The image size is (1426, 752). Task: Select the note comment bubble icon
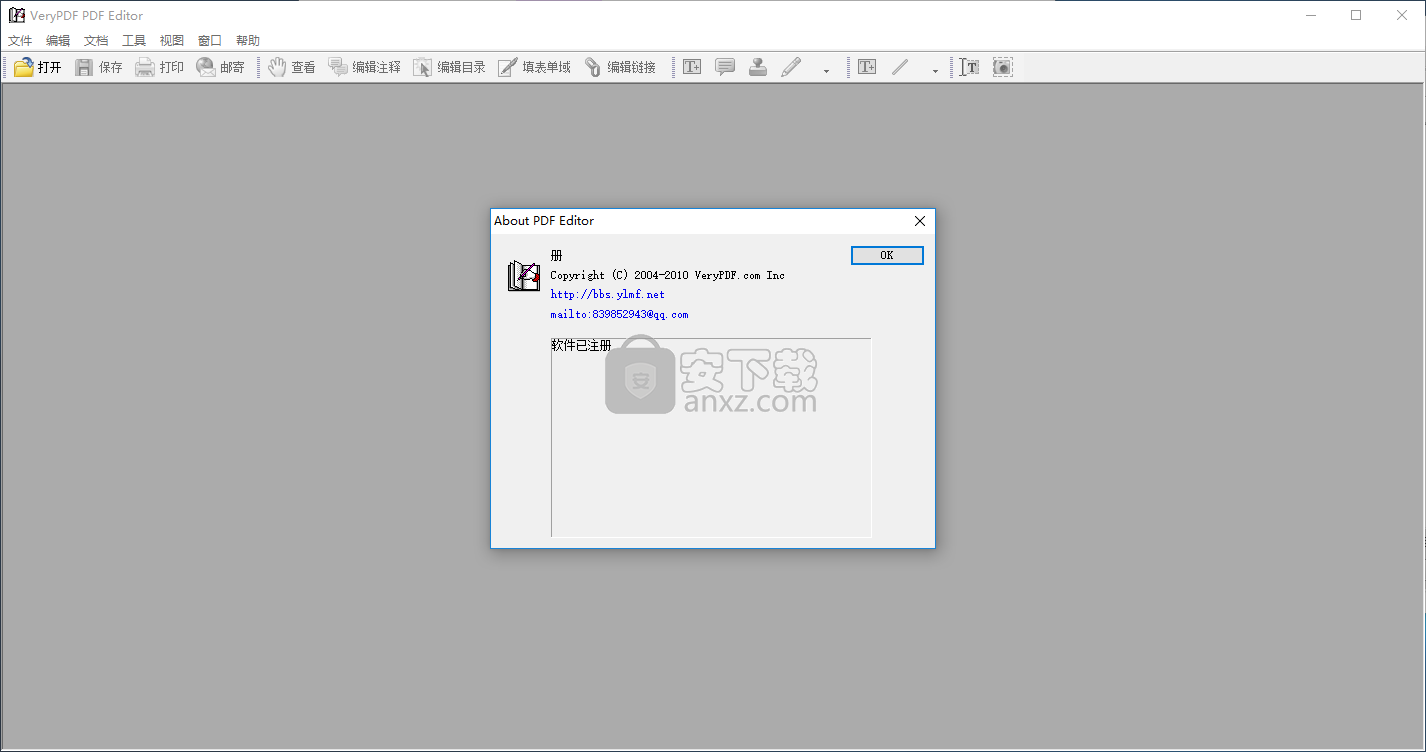coord(725,67)
